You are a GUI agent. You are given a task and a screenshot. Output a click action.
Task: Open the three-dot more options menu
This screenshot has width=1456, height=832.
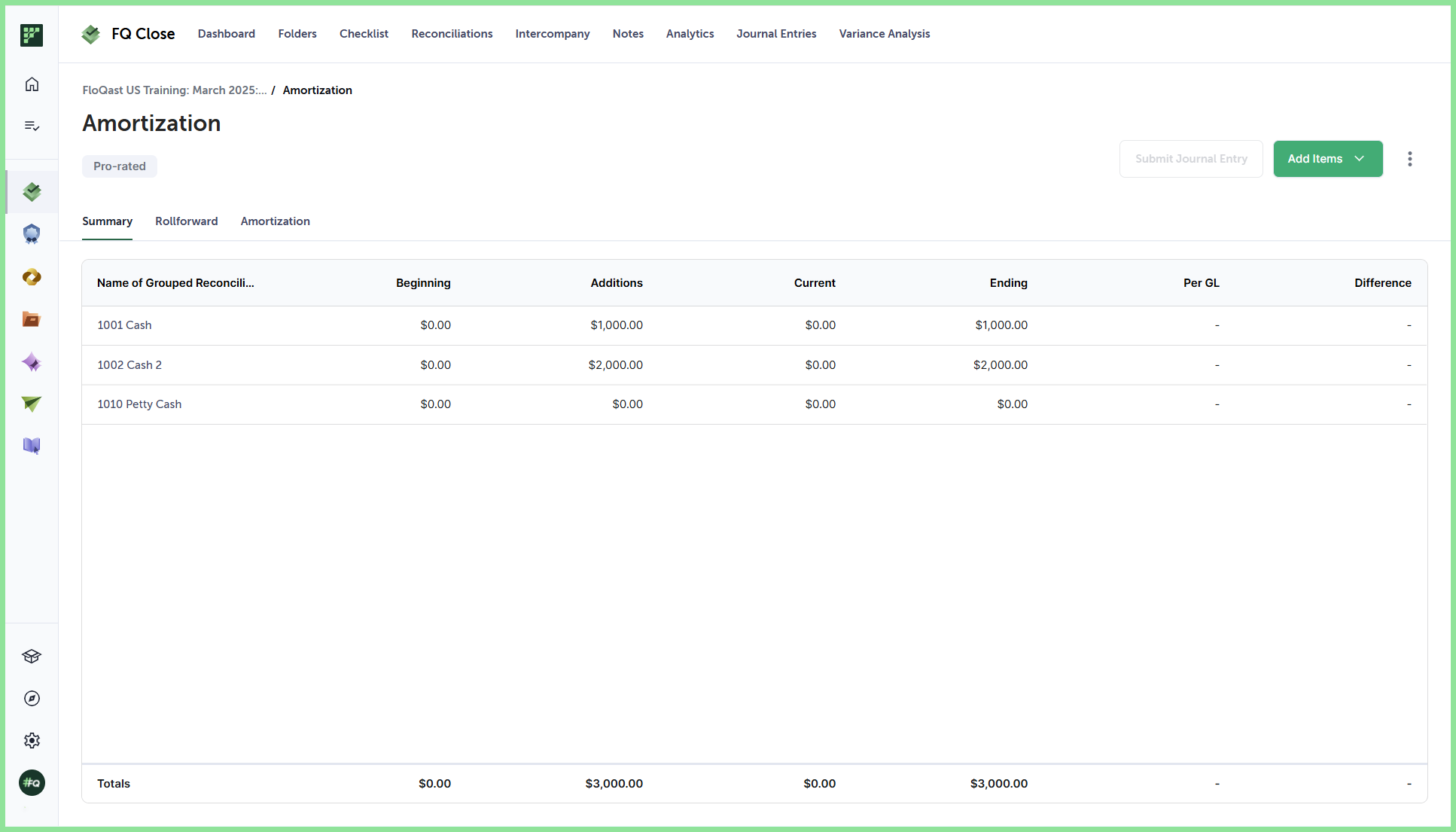(x=1410, y=159)
